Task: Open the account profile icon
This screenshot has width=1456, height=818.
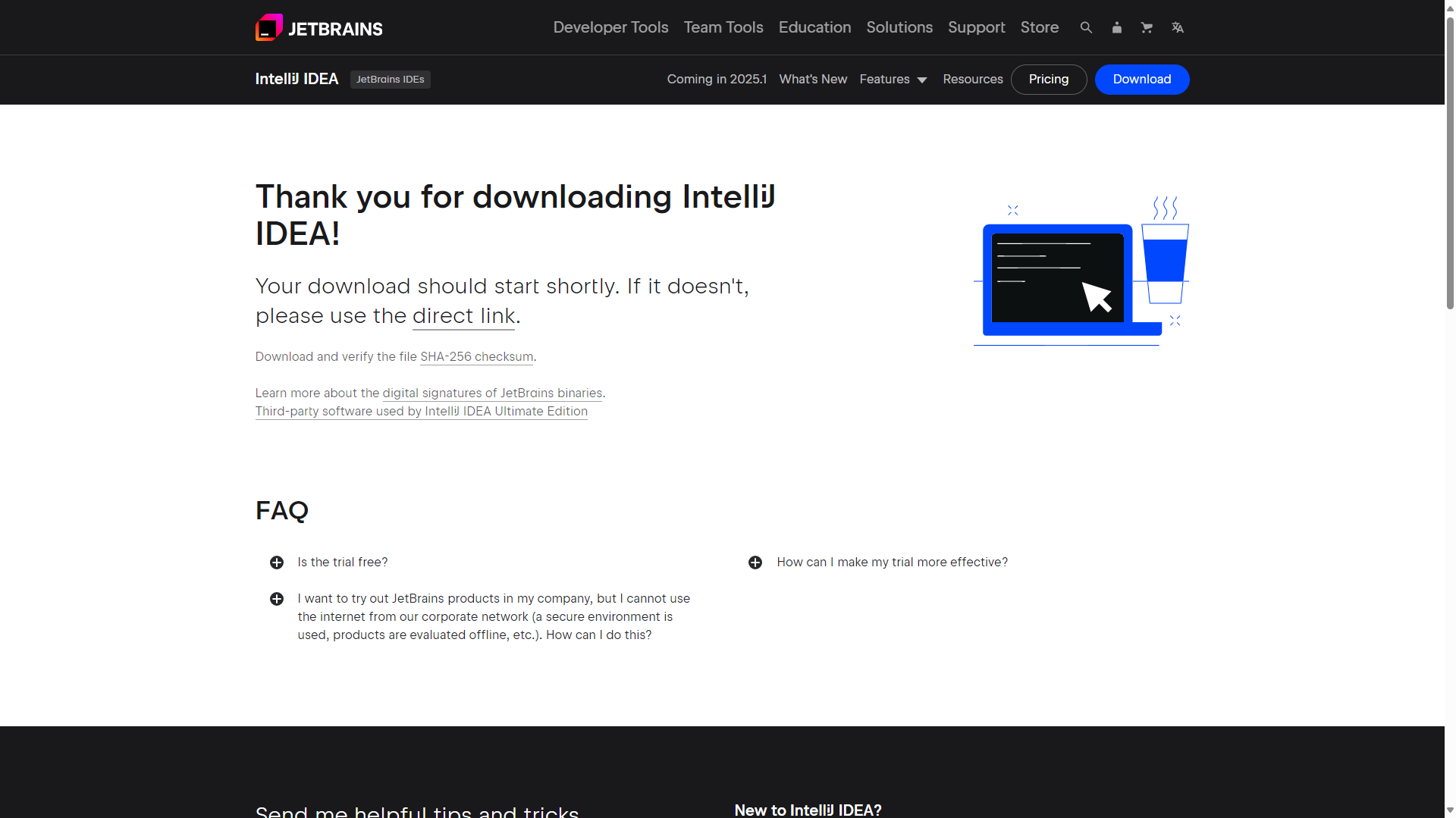Action: (x=1116, y=27)
